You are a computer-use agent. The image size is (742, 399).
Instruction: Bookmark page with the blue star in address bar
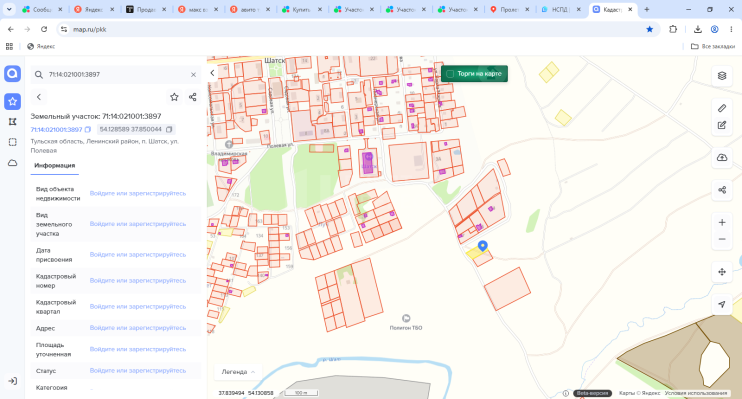650,29
